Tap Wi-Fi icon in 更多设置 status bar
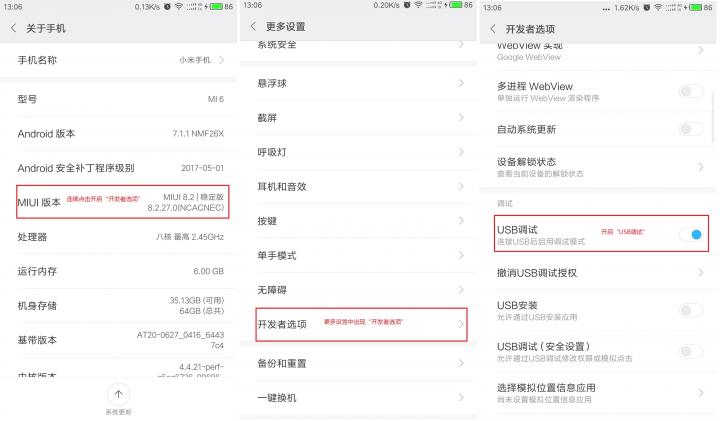Screen dimensions: 720x421 point(418,5)
